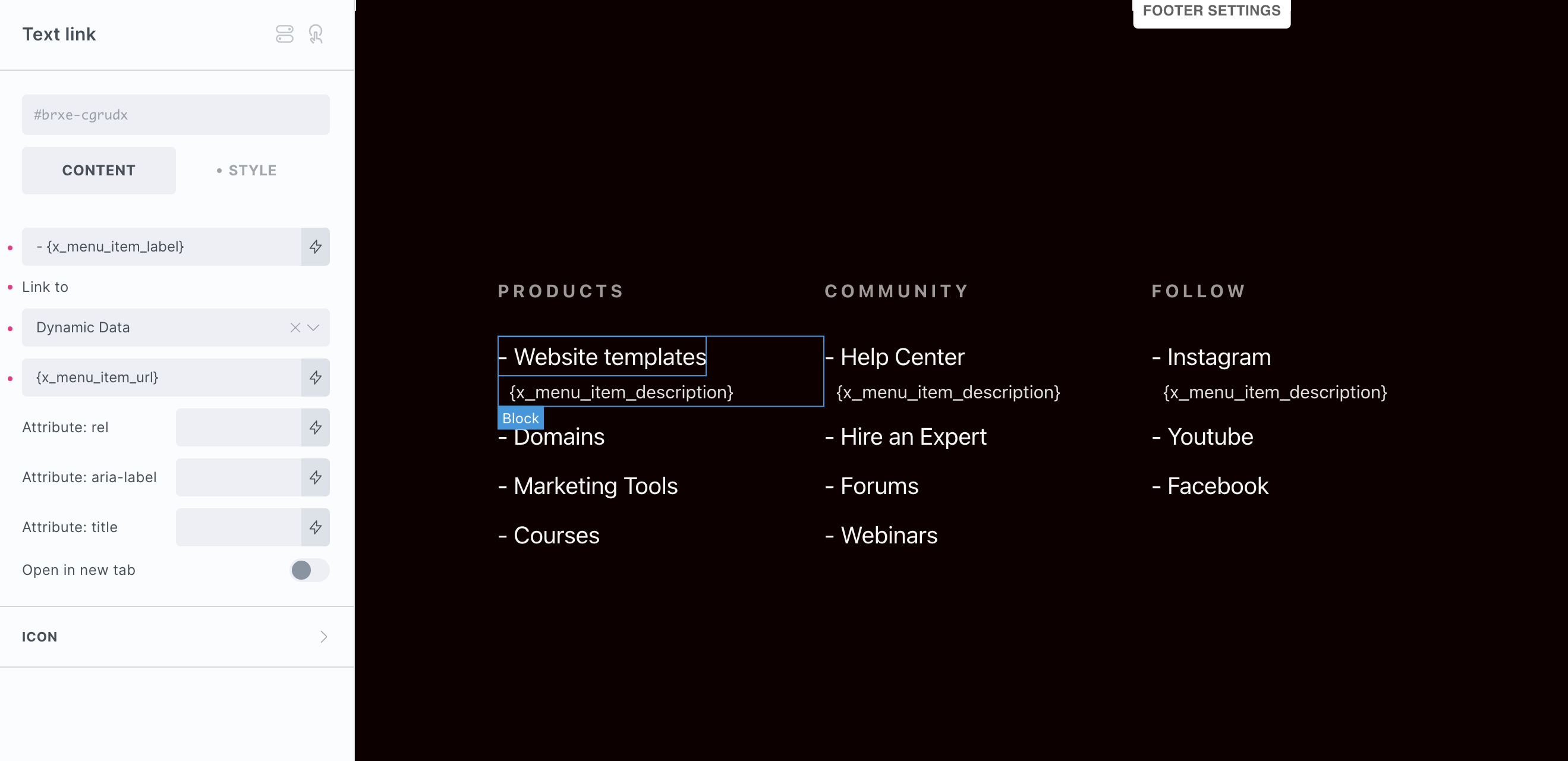Click the interactions hand icon in panel header

pos(315,34)
